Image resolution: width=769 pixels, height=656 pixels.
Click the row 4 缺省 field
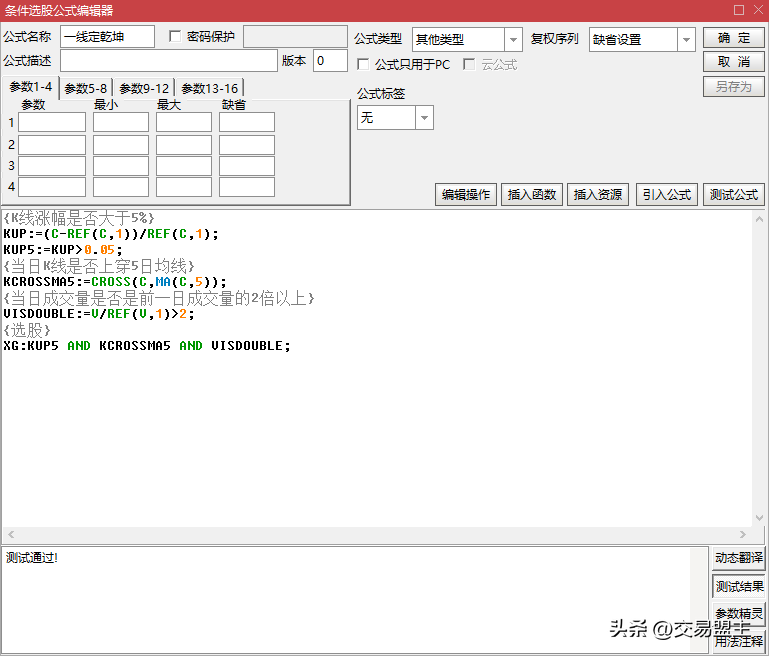(x=247, y=187)
